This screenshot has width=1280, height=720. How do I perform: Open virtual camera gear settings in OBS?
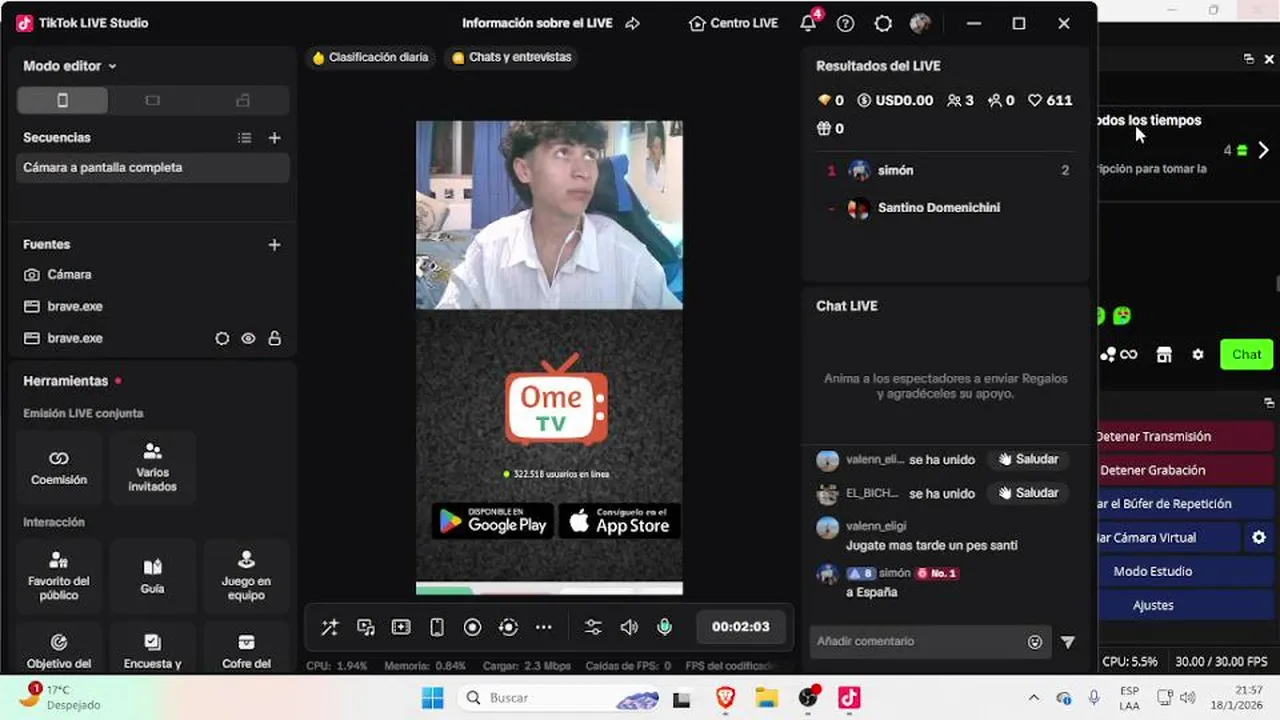click(1259, 538)
